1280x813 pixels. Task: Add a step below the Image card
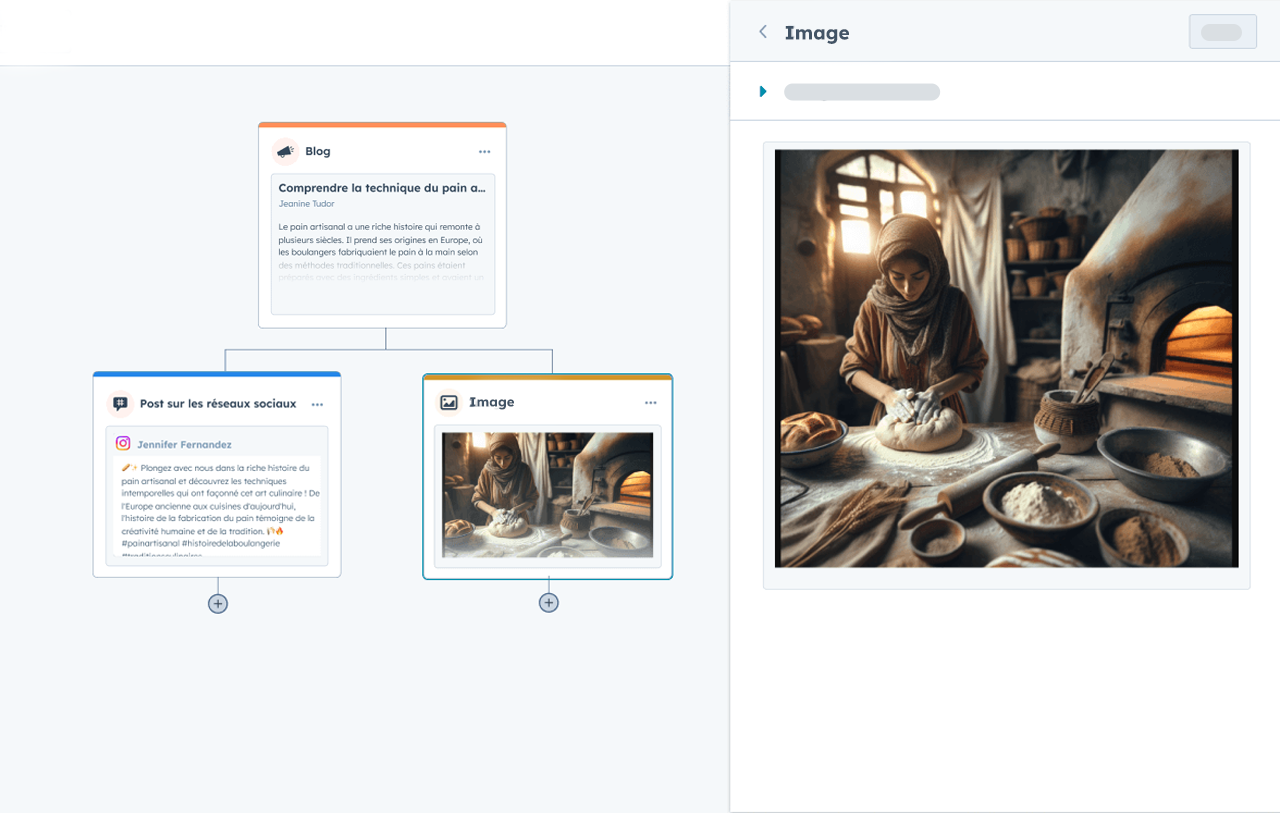(x=548, y=603)
